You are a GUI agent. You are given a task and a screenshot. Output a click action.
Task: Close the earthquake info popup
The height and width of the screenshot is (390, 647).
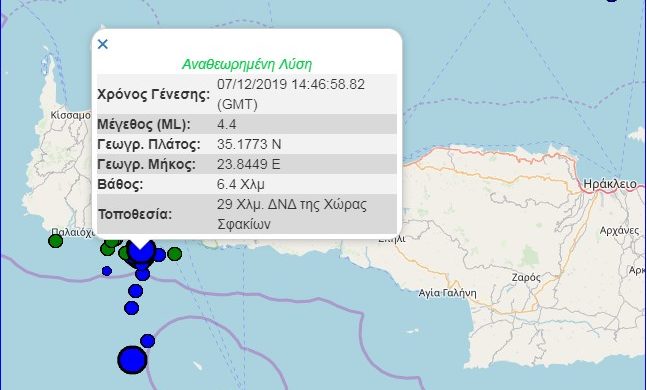103,44
